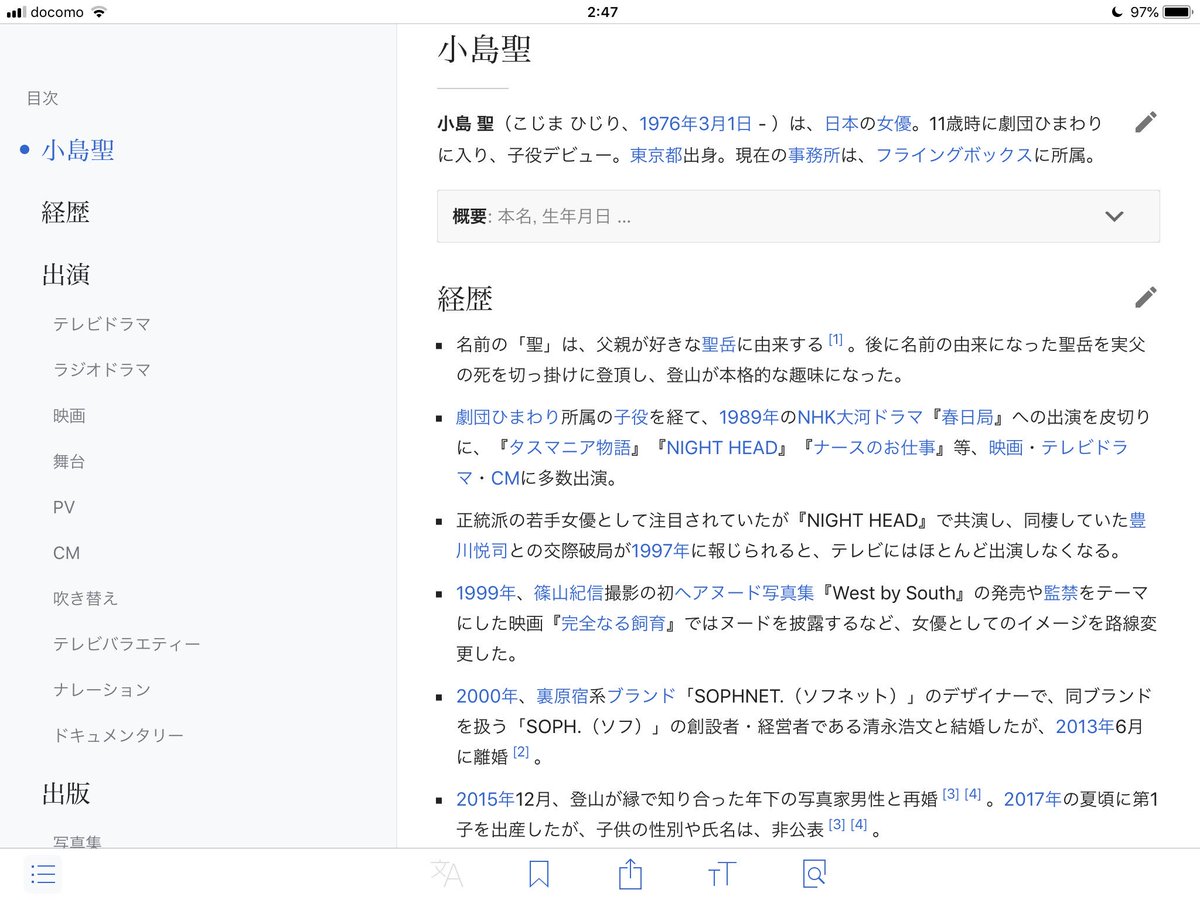Open the タスマニア物語 link
The image size is (1200, 900).
point(570,448)
